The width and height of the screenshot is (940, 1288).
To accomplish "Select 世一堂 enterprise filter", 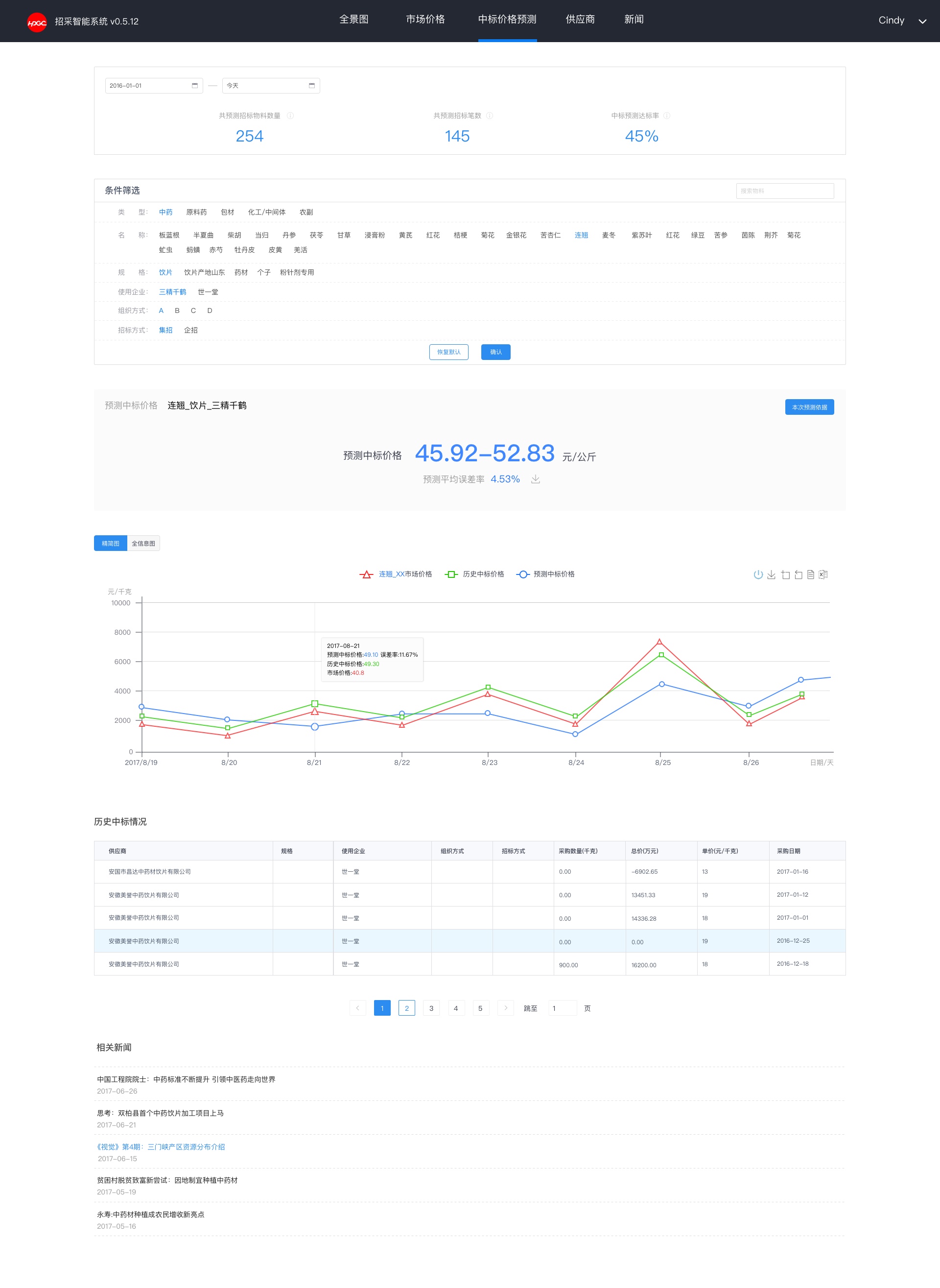I will 208,292.
